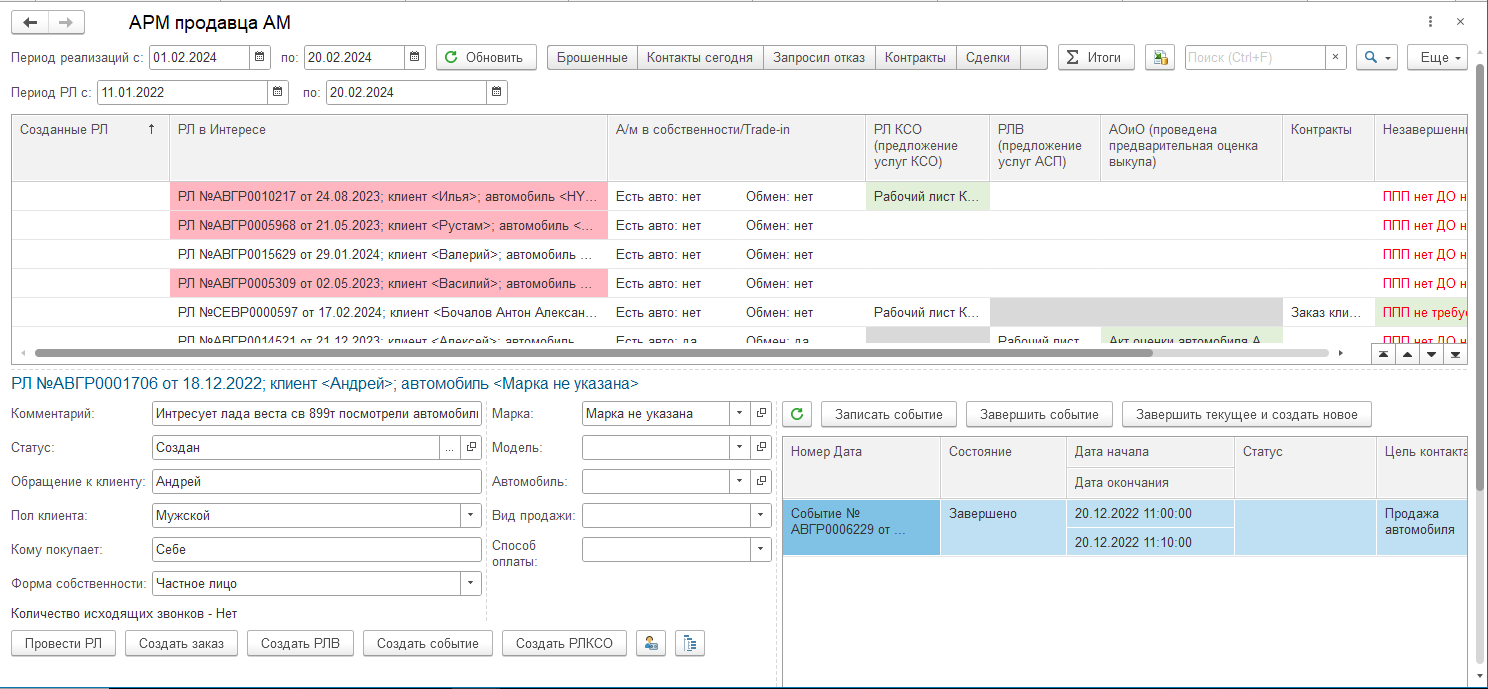Click the РЛ в Интересе column header
This screenshot has height=689, width=1488.
[389, 148]
